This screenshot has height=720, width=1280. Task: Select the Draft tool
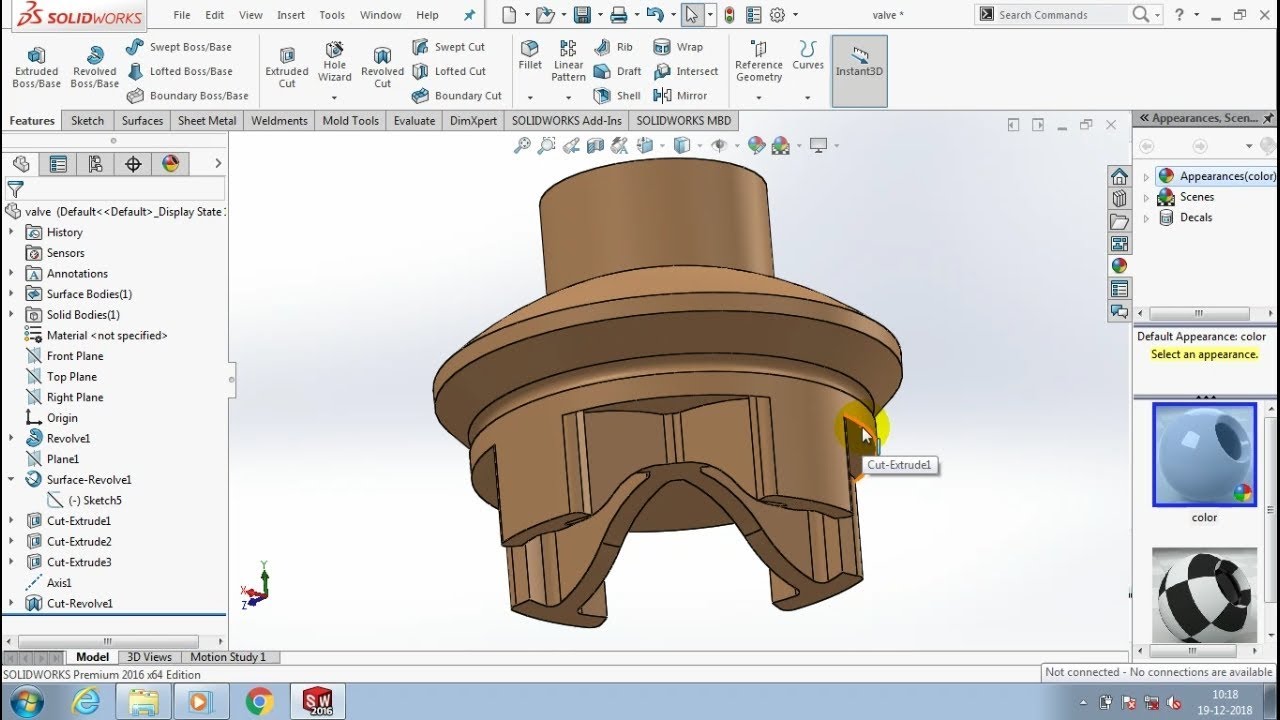pyautogui.click(x=618, y=71)
